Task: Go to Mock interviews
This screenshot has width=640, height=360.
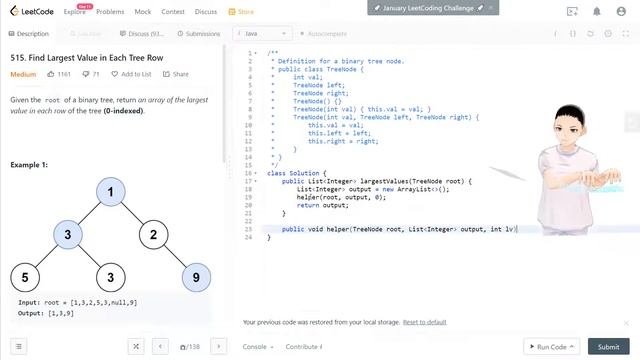Action: tap(143, 12)
